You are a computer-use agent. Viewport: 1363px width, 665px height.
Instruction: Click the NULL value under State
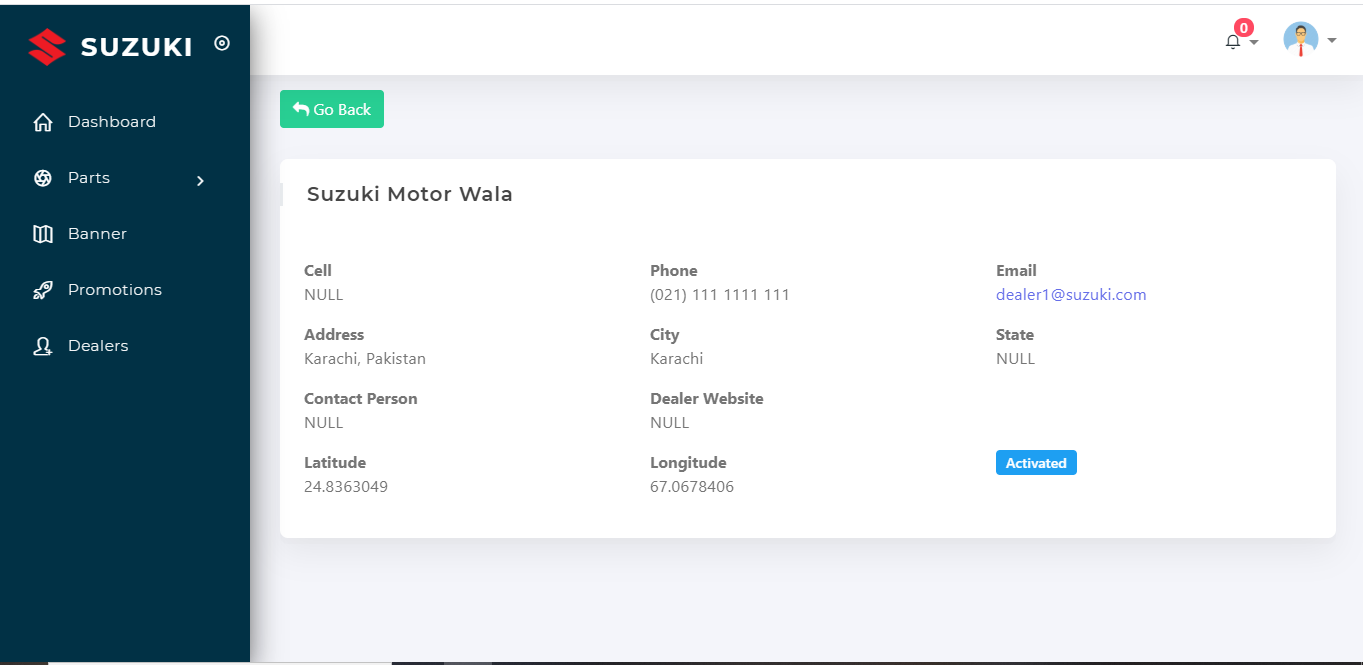click(1016, 359)
